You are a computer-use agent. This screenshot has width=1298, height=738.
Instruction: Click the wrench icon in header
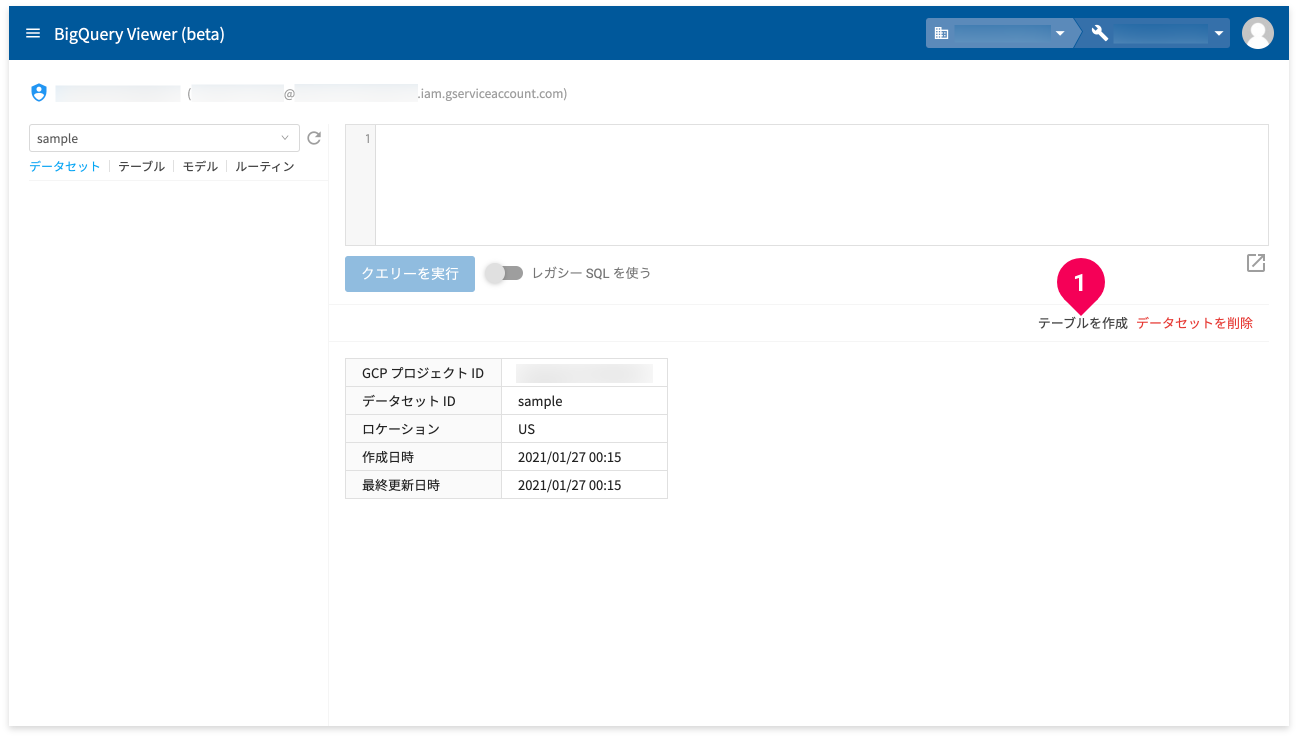click(x=1100, y=33)
